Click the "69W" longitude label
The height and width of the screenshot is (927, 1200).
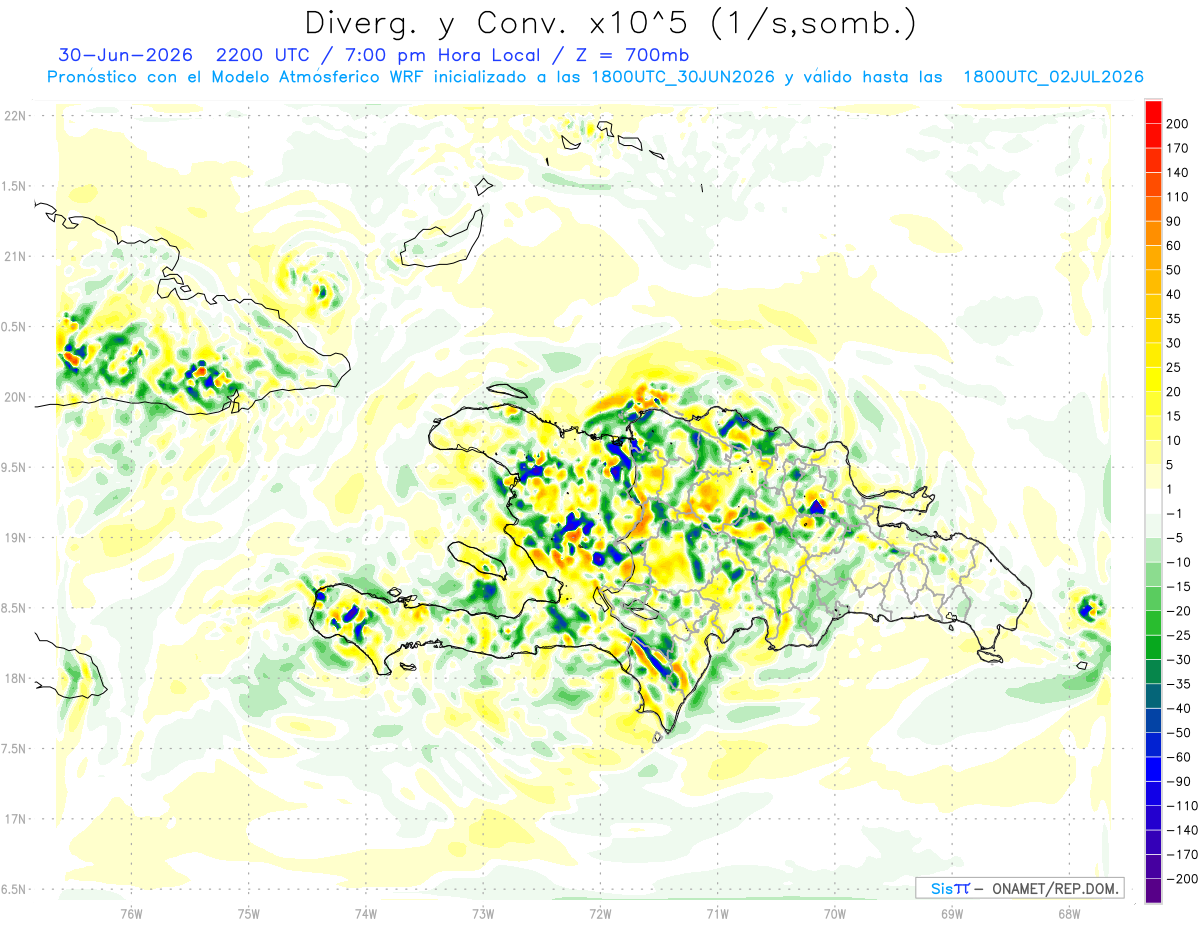coord(952,914)
